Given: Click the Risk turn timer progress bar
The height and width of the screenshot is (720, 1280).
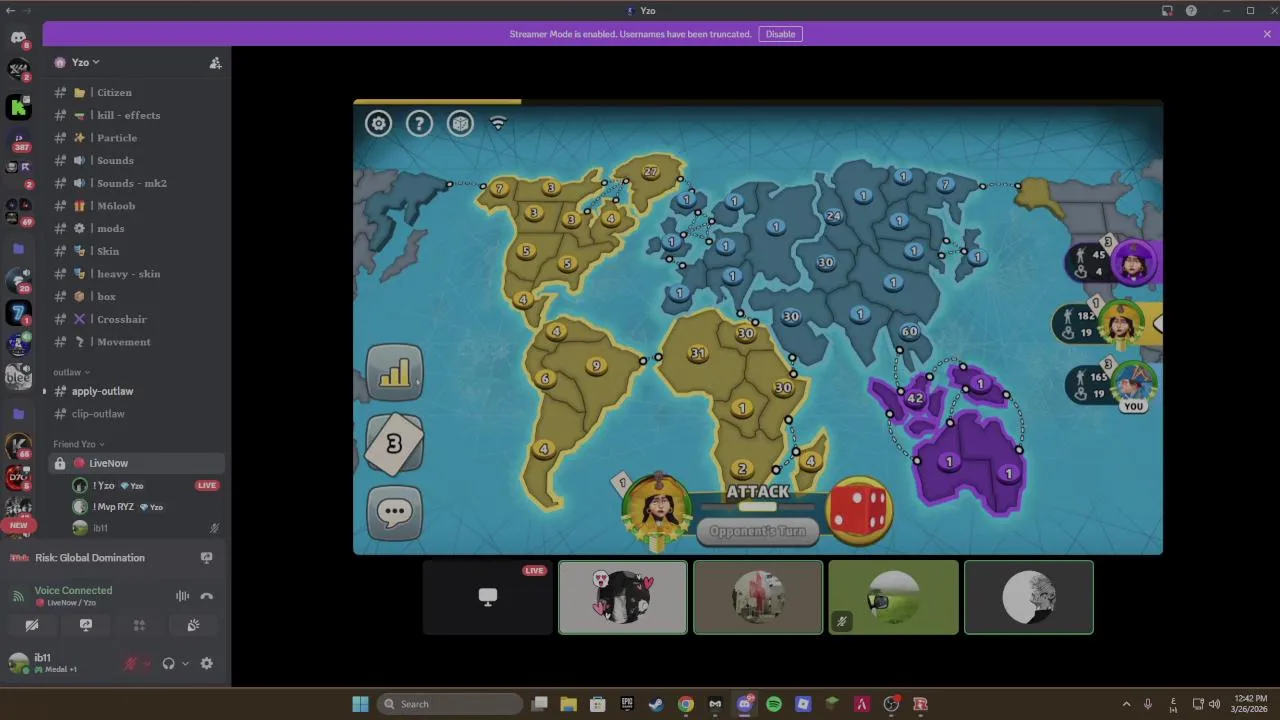Looking at the screenshot, I should pos(758,101).
